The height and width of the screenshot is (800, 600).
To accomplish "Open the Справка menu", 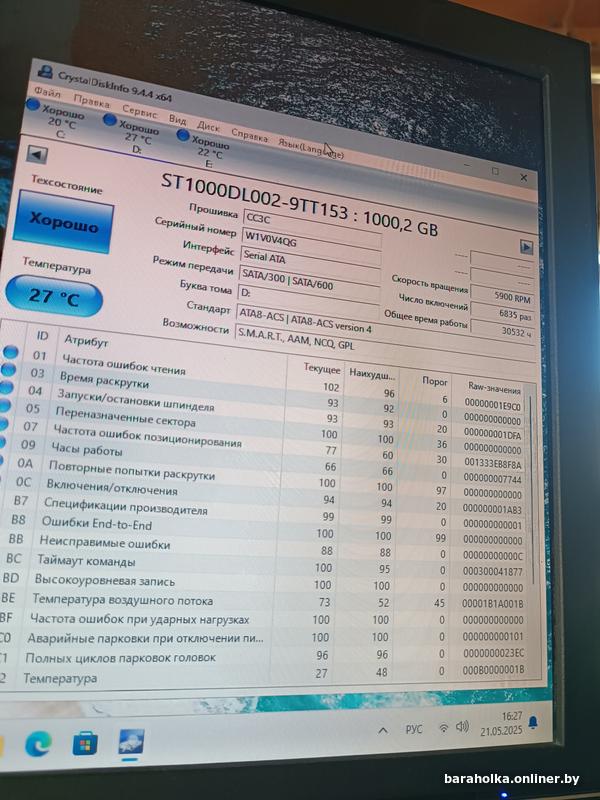I will (249, 135).
